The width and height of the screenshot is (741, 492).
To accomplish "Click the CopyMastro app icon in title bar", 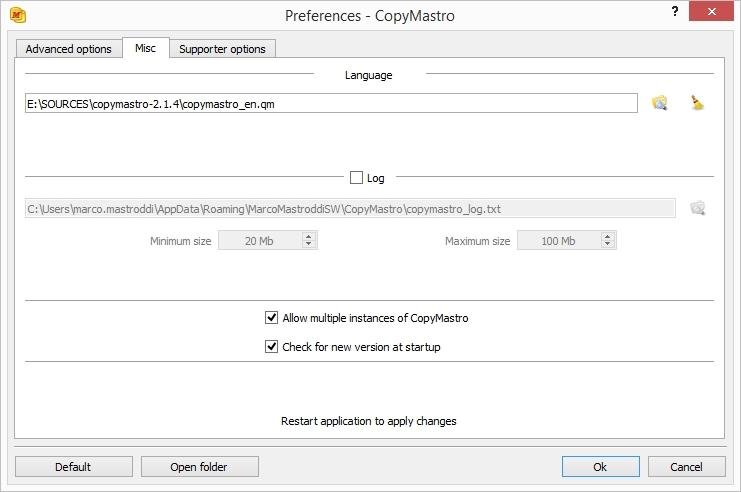I will (x=17, y=15).
